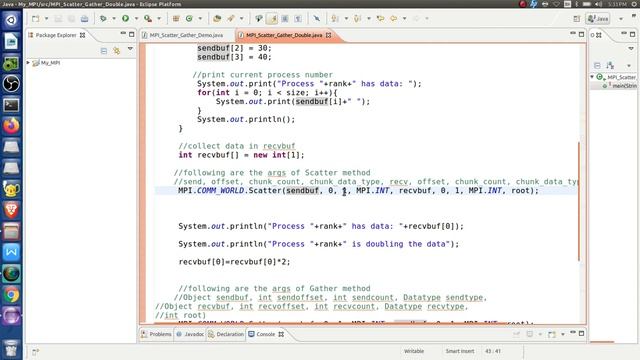
Task: Click the Previous Annotation icon
Action: (x=358, y=18)
